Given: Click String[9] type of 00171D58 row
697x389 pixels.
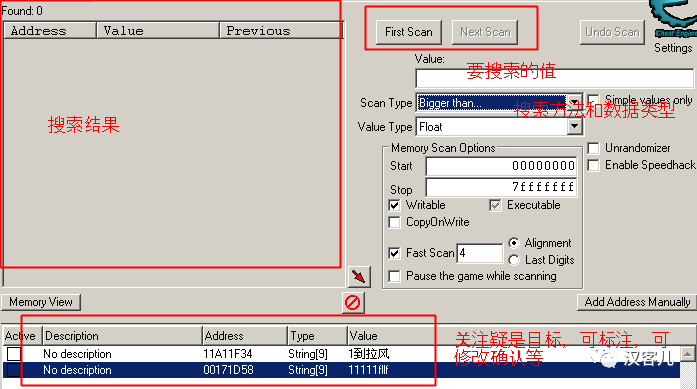Looking at the screenshot, I should click(308, 370).
